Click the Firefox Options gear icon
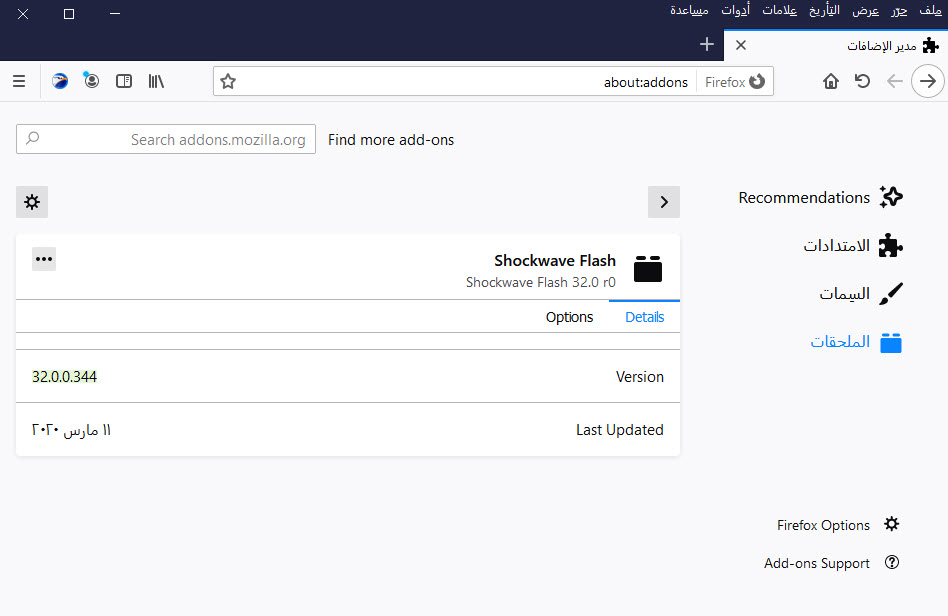 [x=892, y=524]
